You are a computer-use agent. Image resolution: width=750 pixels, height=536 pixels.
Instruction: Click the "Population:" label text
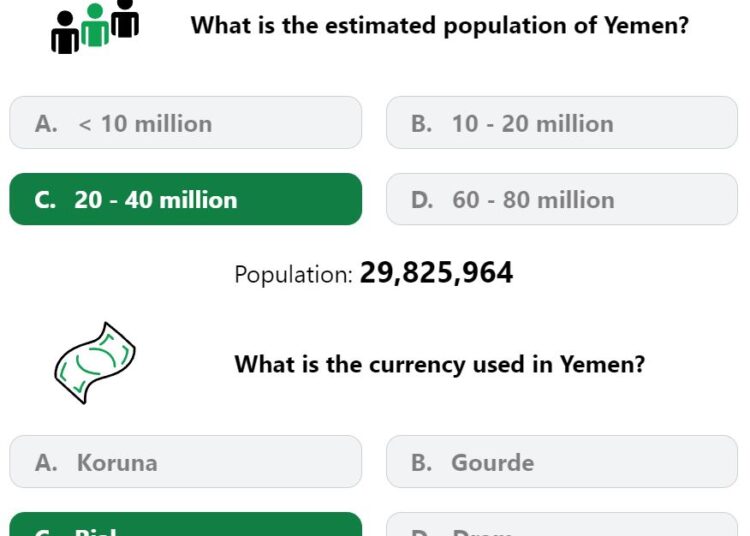pos(293,275)
